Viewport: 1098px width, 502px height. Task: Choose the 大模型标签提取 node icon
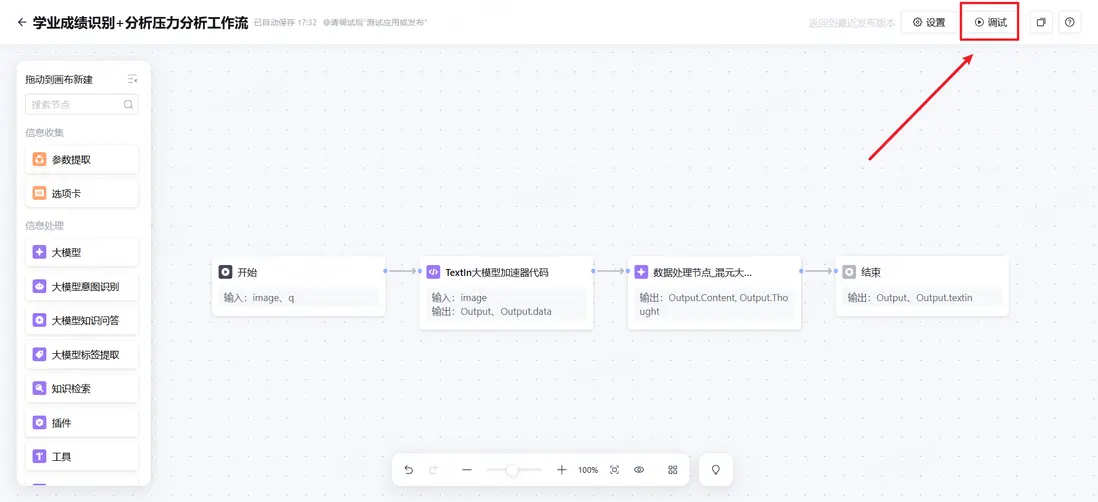39,354
